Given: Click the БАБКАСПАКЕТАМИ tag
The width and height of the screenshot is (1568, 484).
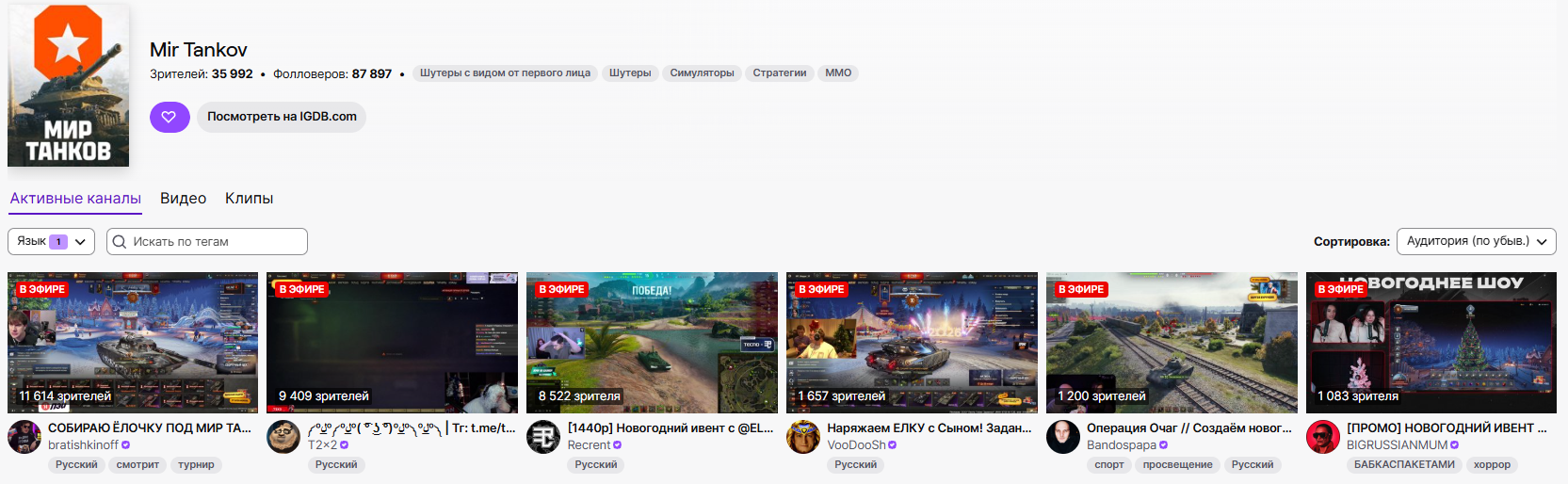Looking at the screenshot, I should point(1404,464).
